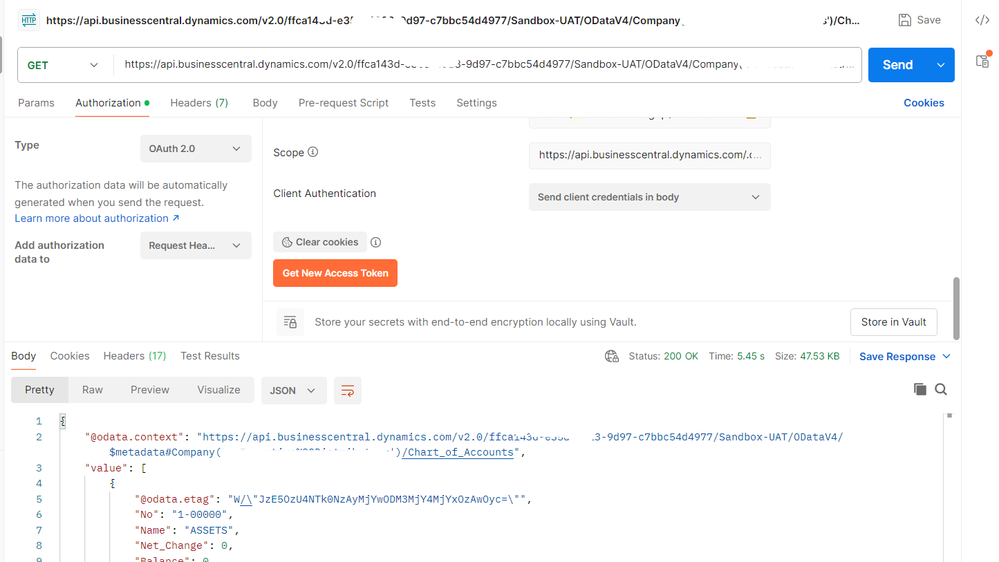Expand the Save Response options arrow
999x562 pixels.
(x=946, y=356)
